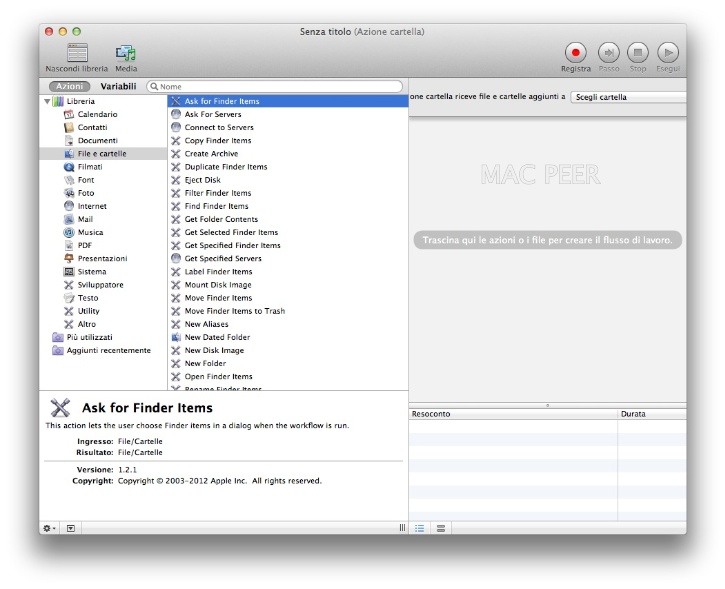This screenshot has width=725, height=589.
Task: Select the Get Folder Contents action
Action: pyautogui.click(x=288, y=219)
